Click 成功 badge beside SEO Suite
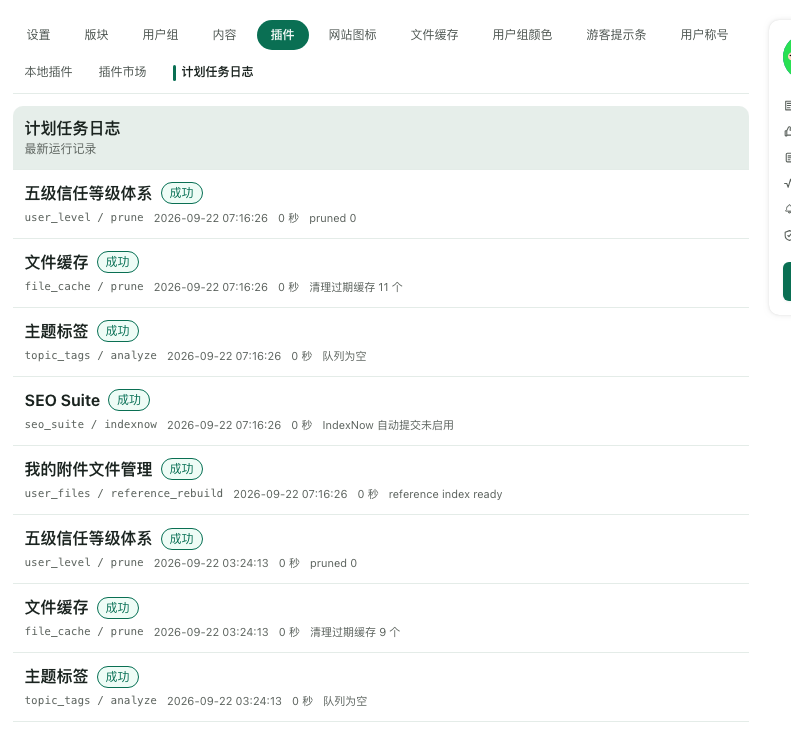The width and height of the screenshot is (791, 733). (x=129, y=400)
